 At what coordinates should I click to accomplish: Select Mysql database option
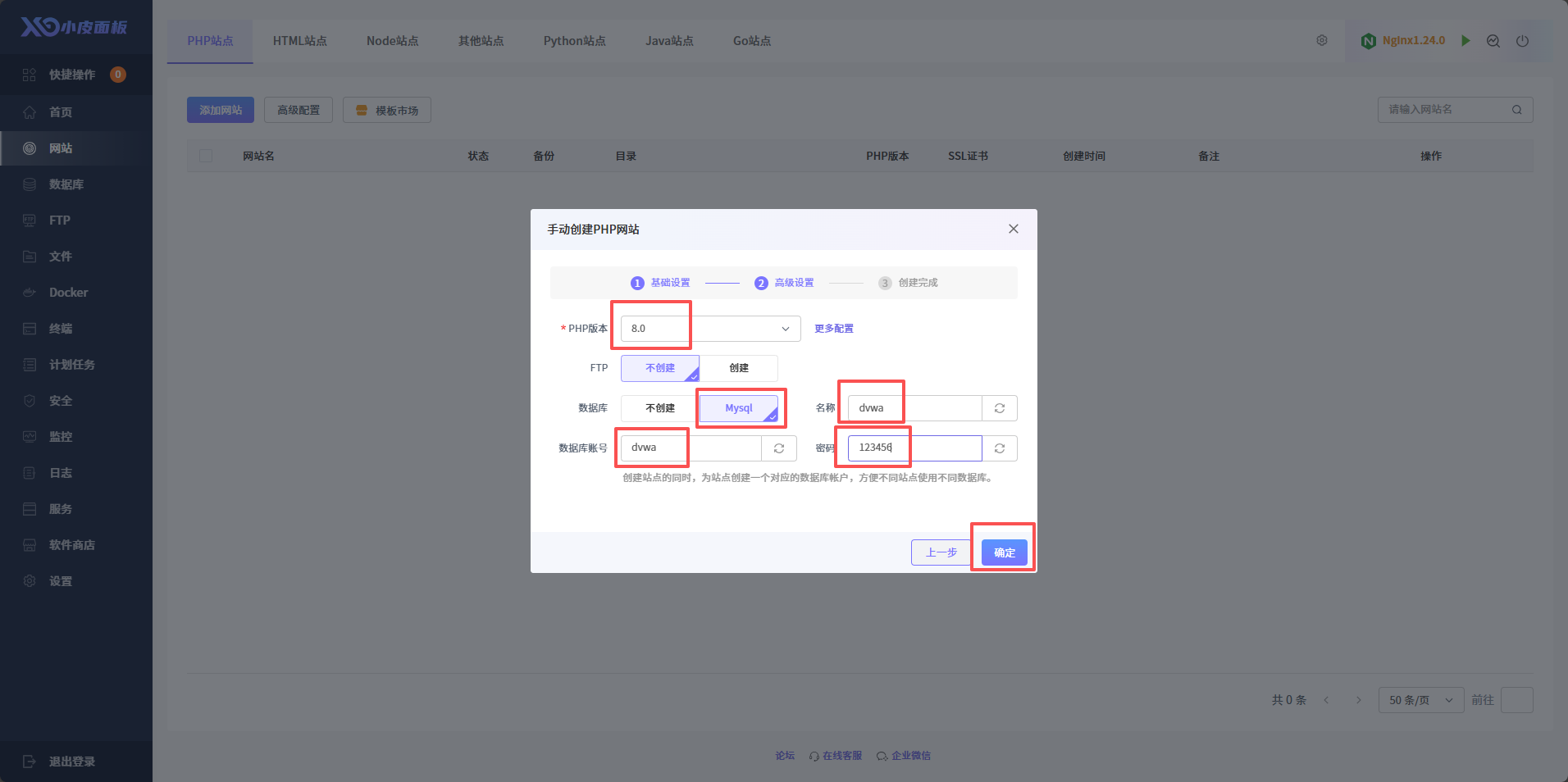pos(738,408)
